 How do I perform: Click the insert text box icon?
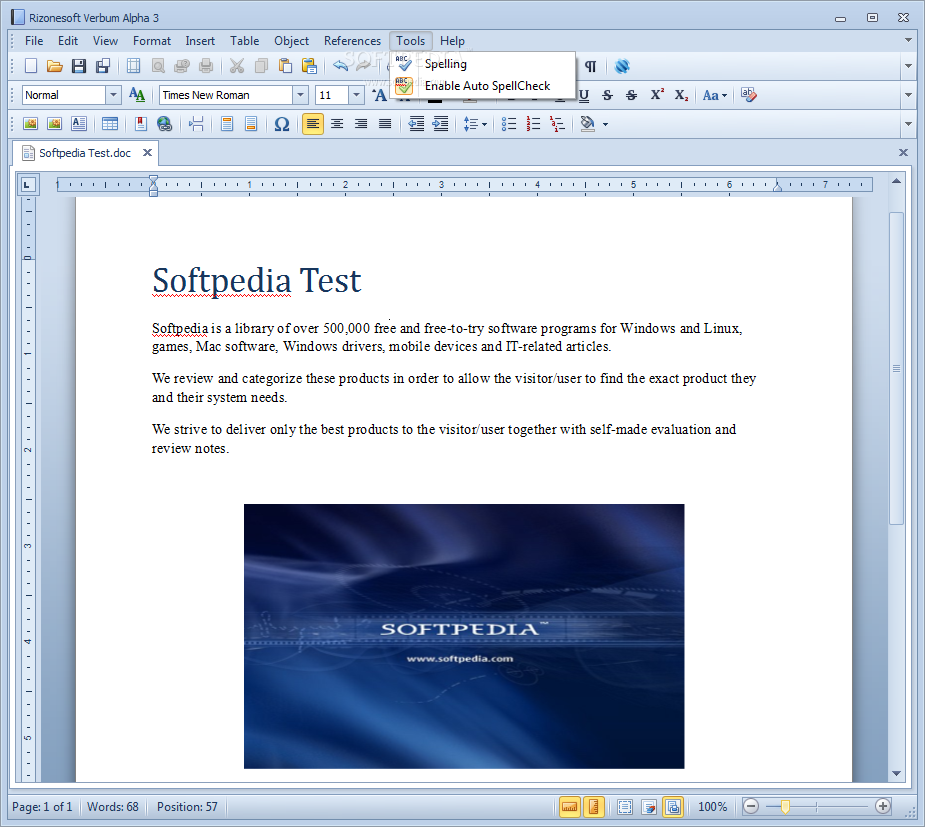(78, 124)
